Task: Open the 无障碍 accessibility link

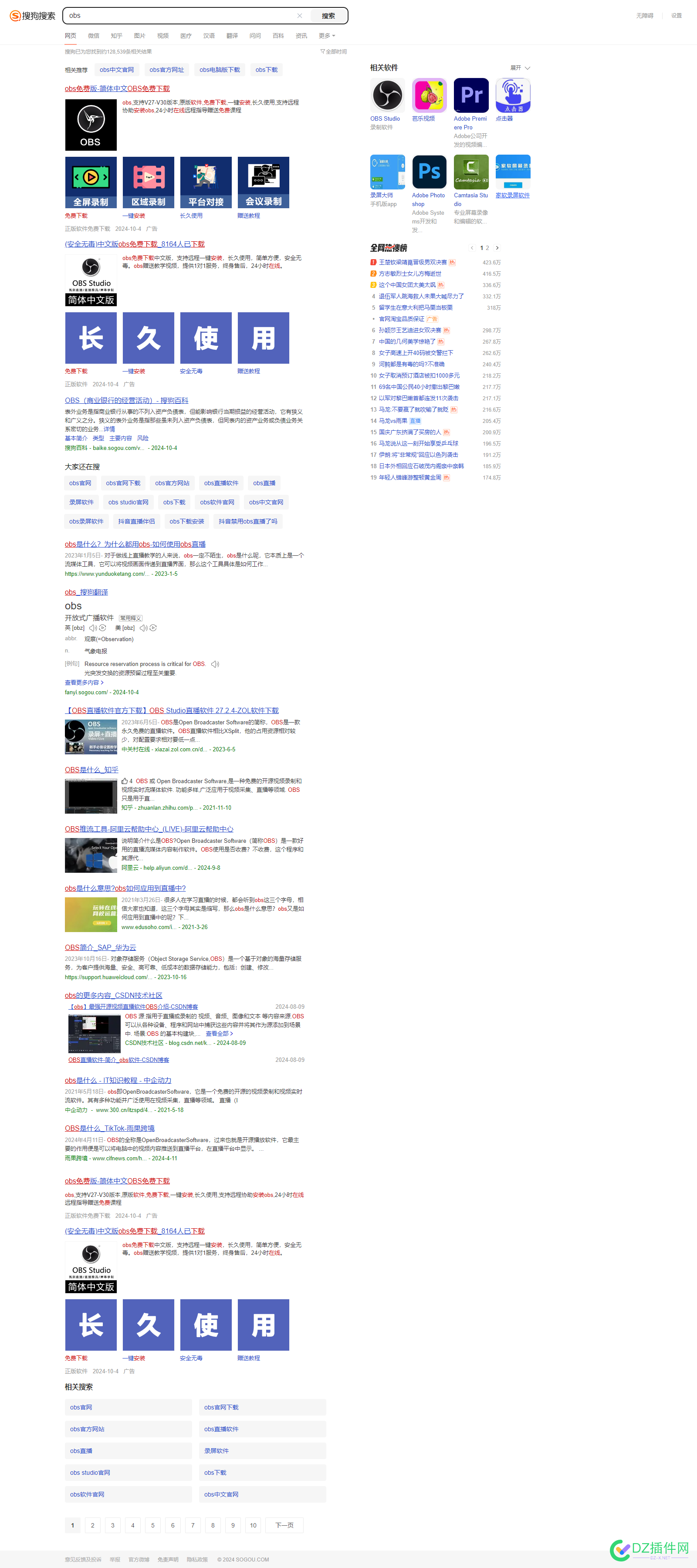Action: tap(645, 16)
